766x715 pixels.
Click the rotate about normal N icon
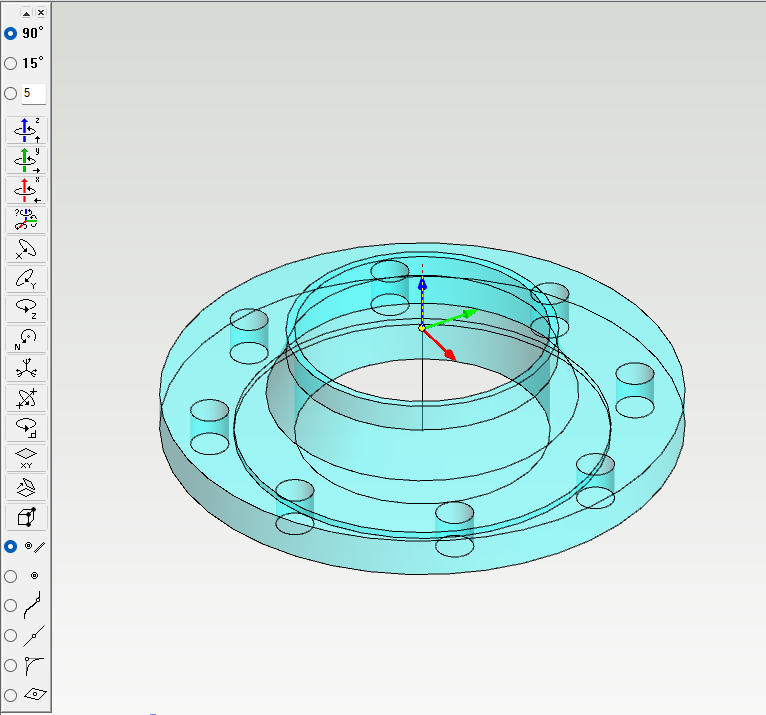26,339
